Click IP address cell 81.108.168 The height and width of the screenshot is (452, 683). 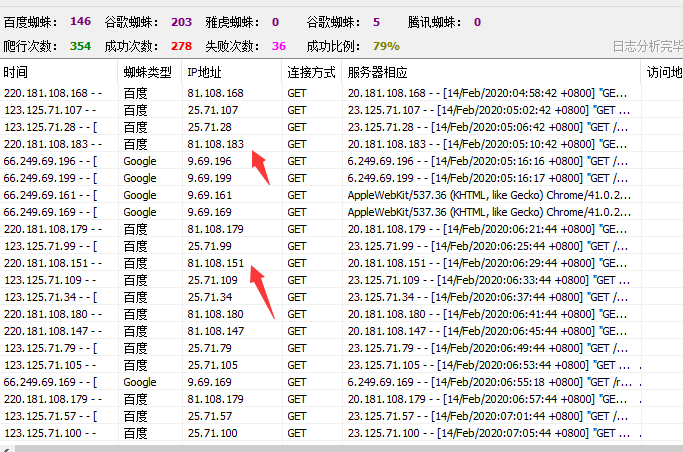coord(216,93)
